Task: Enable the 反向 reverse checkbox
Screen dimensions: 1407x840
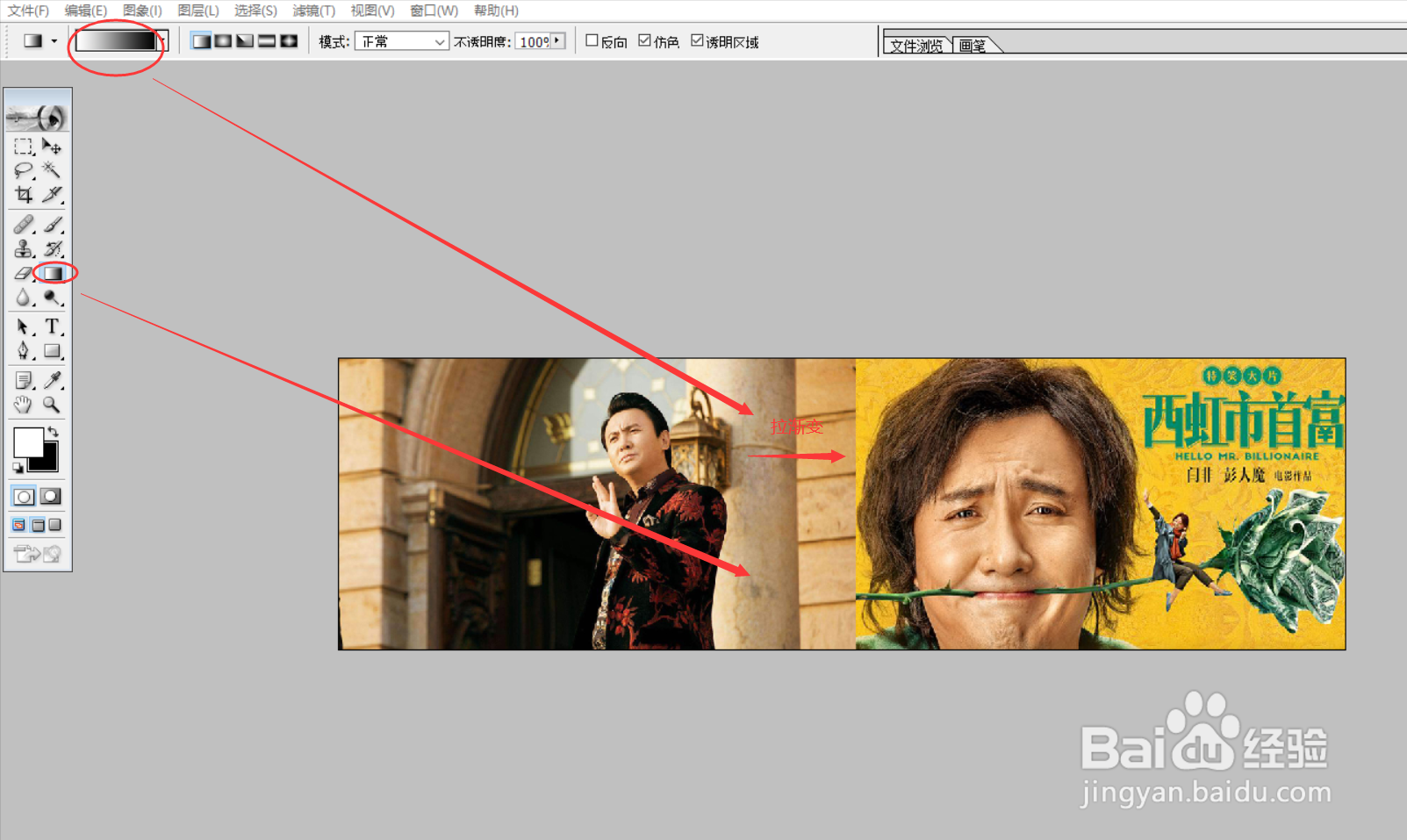Action: [x=592, y=40]
